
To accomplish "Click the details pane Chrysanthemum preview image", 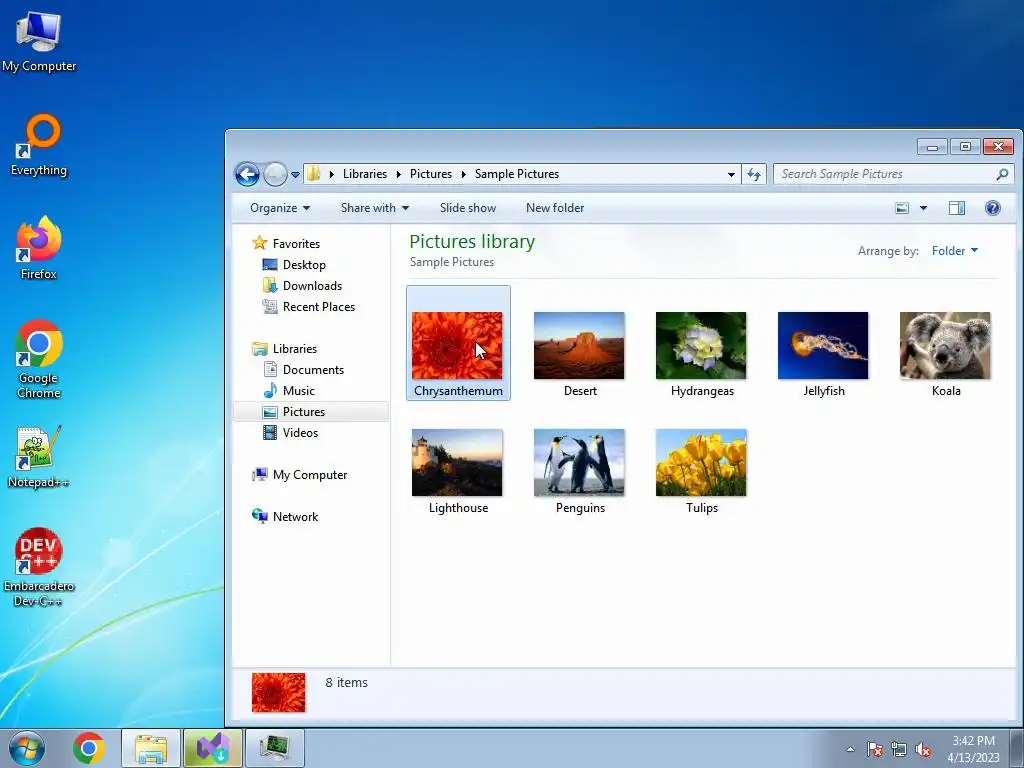I will [x=278, y=692].
